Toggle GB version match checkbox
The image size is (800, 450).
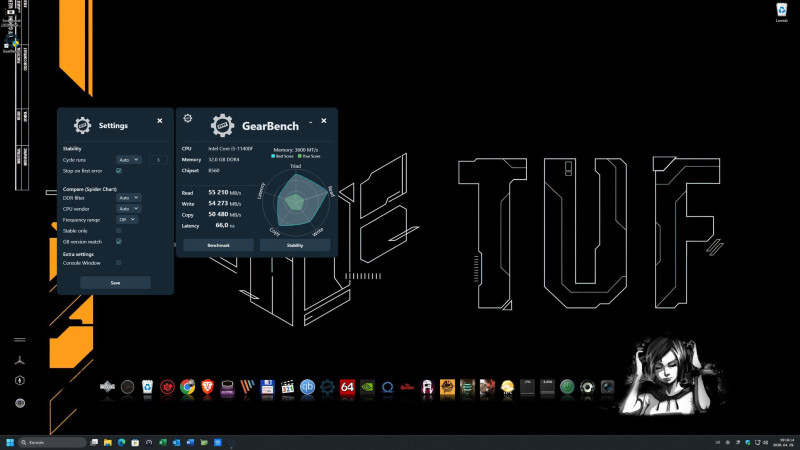point(119,241)
